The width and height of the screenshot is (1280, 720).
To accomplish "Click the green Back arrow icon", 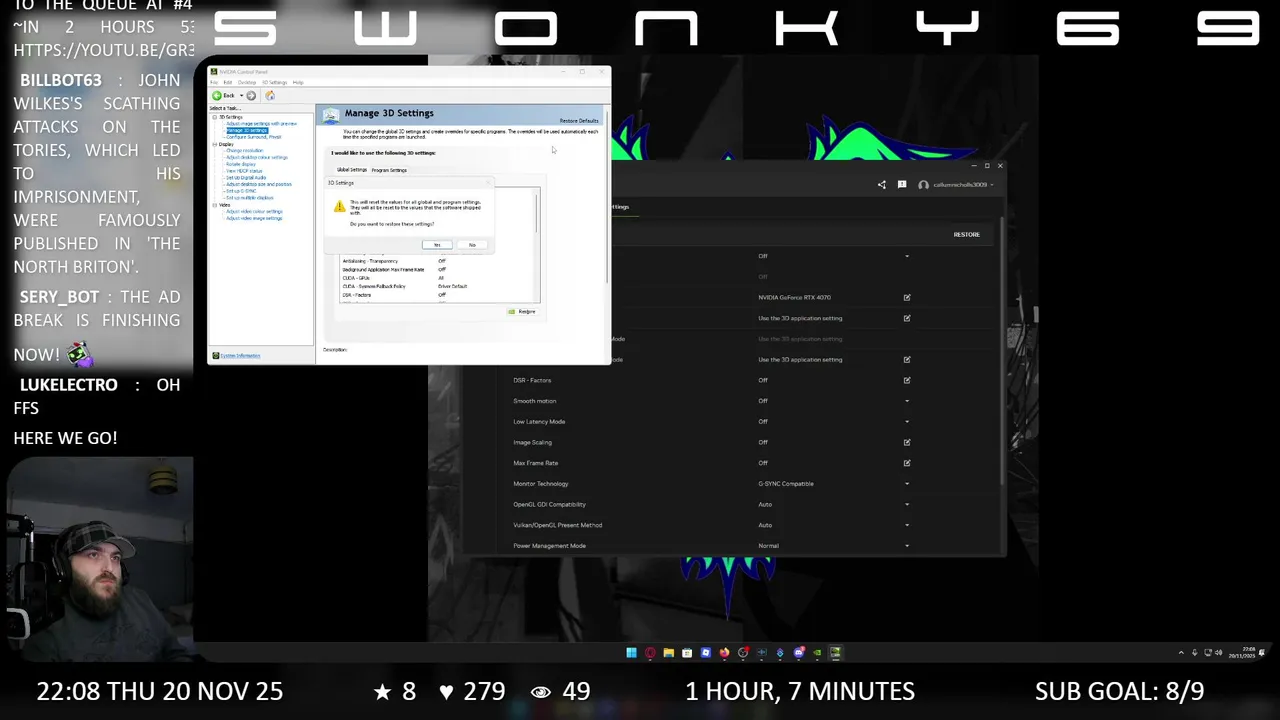I will coord(217,95).
